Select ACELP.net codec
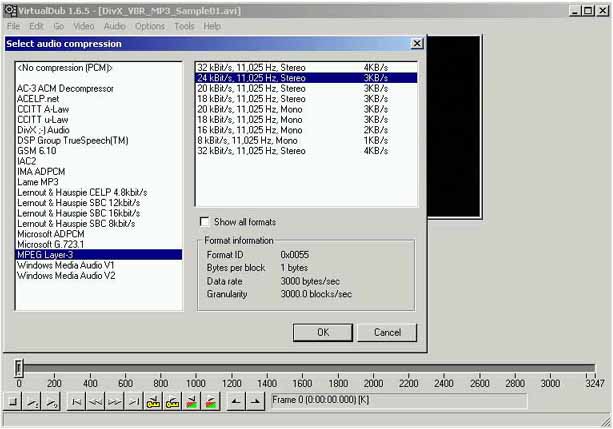This screenshot has width=613, height=429. click(99, 99)
